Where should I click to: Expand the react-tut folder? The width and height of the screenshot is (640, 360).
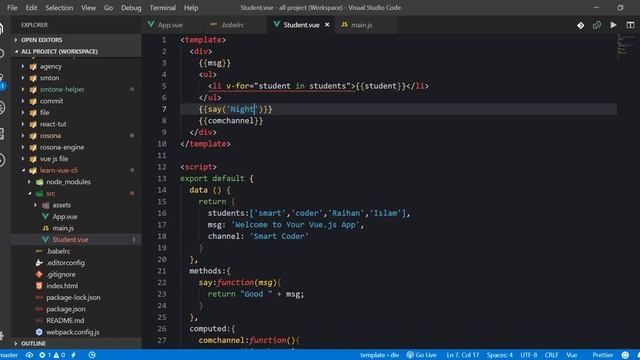[53, 124]
